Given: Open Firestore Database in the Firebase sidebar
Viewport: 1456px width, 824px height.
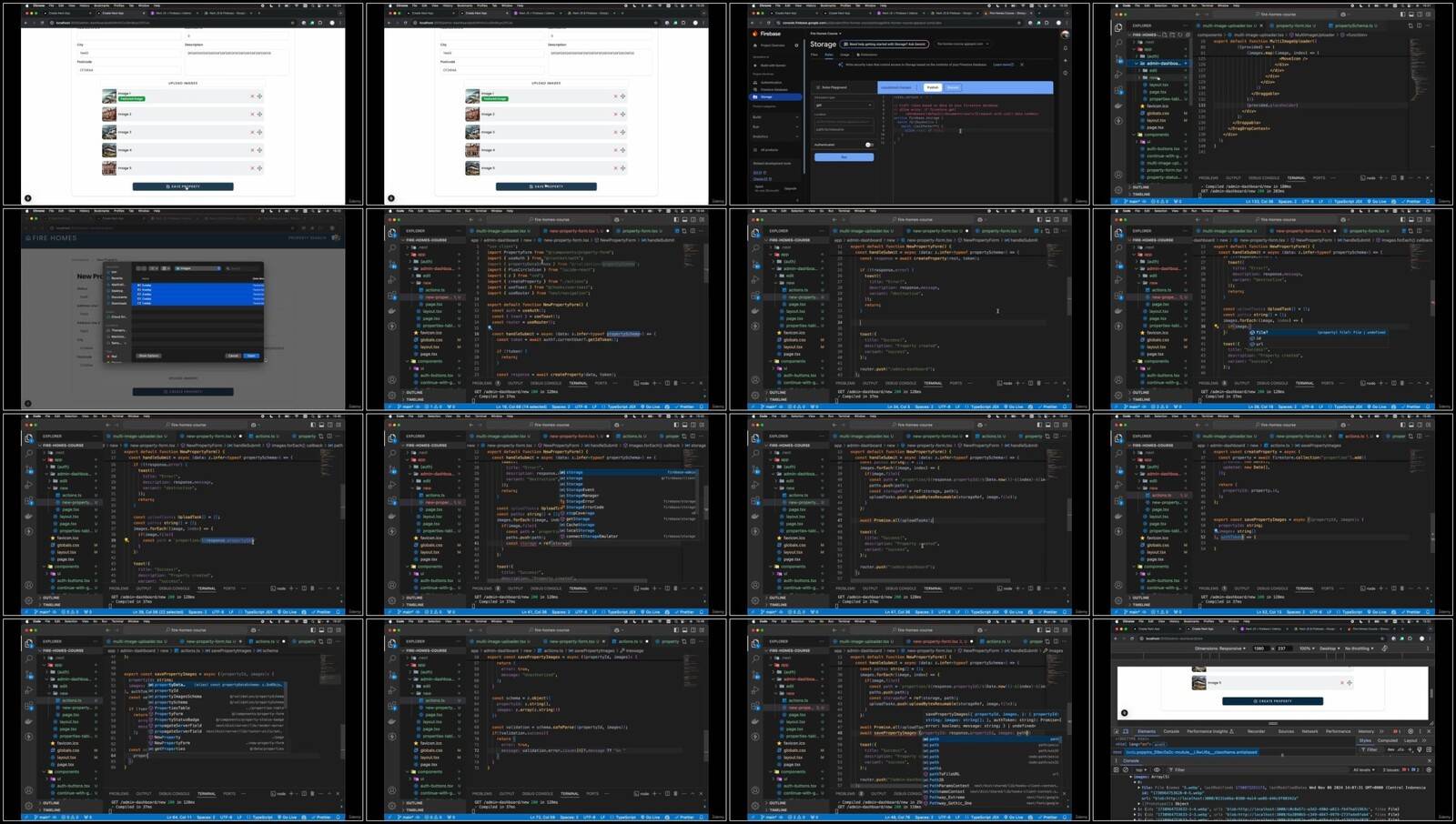Looking at the screenshot, I should pyautogui.click(x=773, y=89).
